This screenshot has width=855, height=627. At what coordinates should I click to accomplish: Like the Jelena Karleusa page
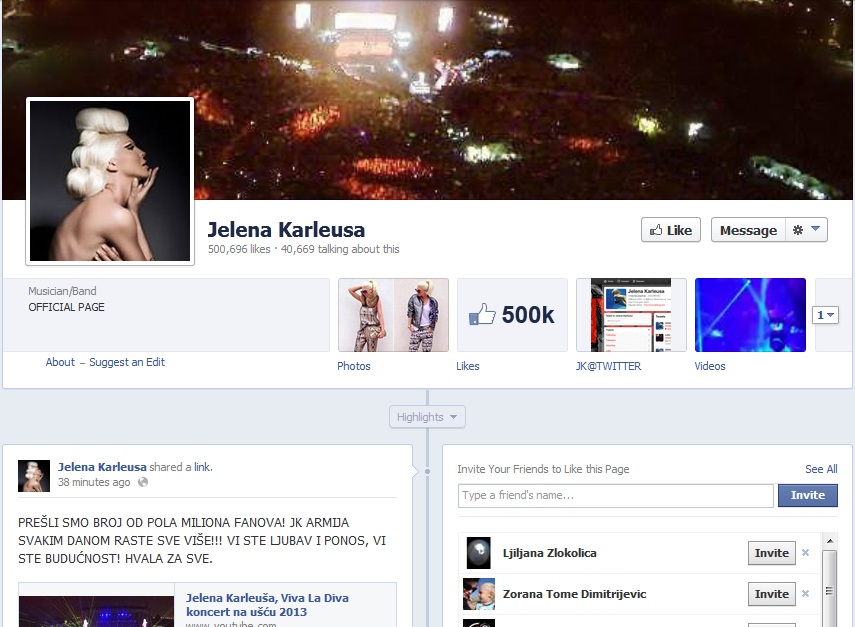point(670,230)
